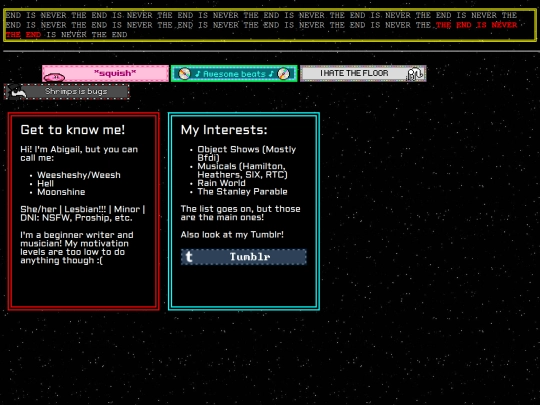Click the "My Interests:" heading
The image size is (540, 405).
coord(224,130)
